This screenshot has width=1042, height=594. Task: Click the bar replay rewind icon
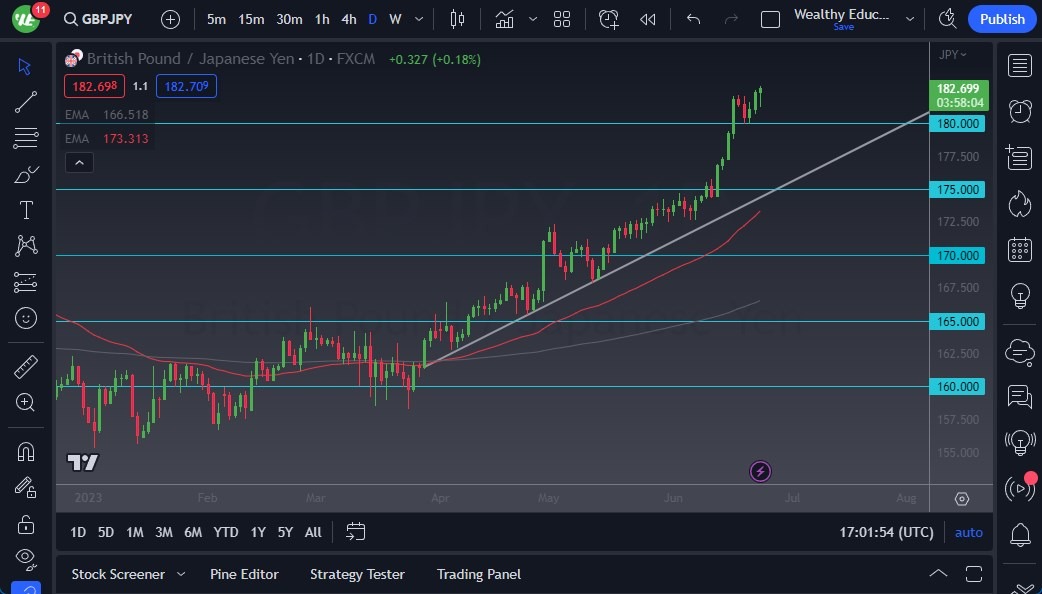[648, 19]
